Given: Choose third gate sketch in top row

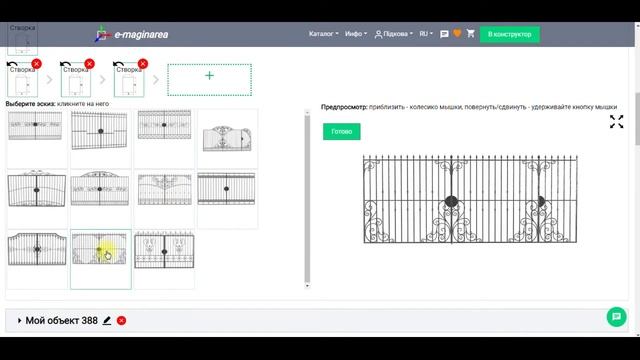Looking at the screenshot, I should click(164, 125).
